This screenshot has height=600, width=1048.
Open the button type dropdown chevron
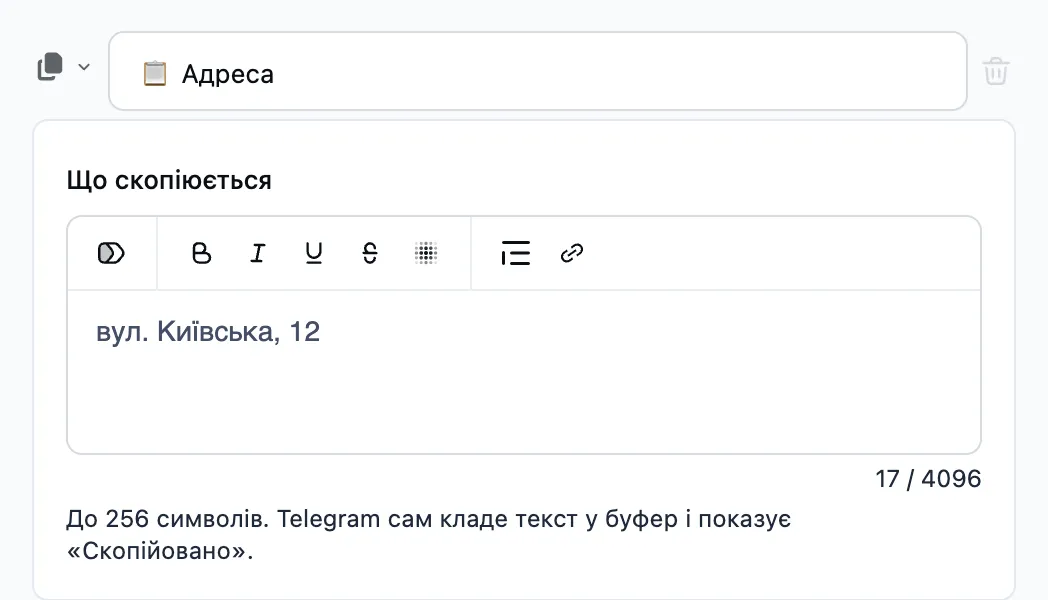tap(84, 67)
